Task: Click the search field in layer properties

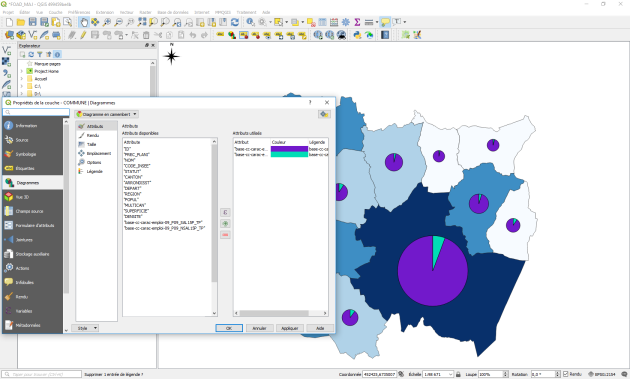Action: pyautogui.click(x=36, y=112)
